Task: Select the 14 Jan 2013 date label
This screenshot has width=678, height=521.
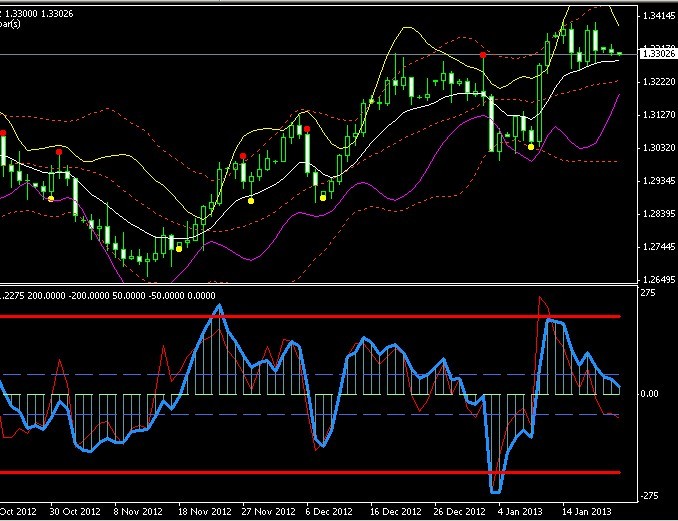Action: tap(586, 512)
